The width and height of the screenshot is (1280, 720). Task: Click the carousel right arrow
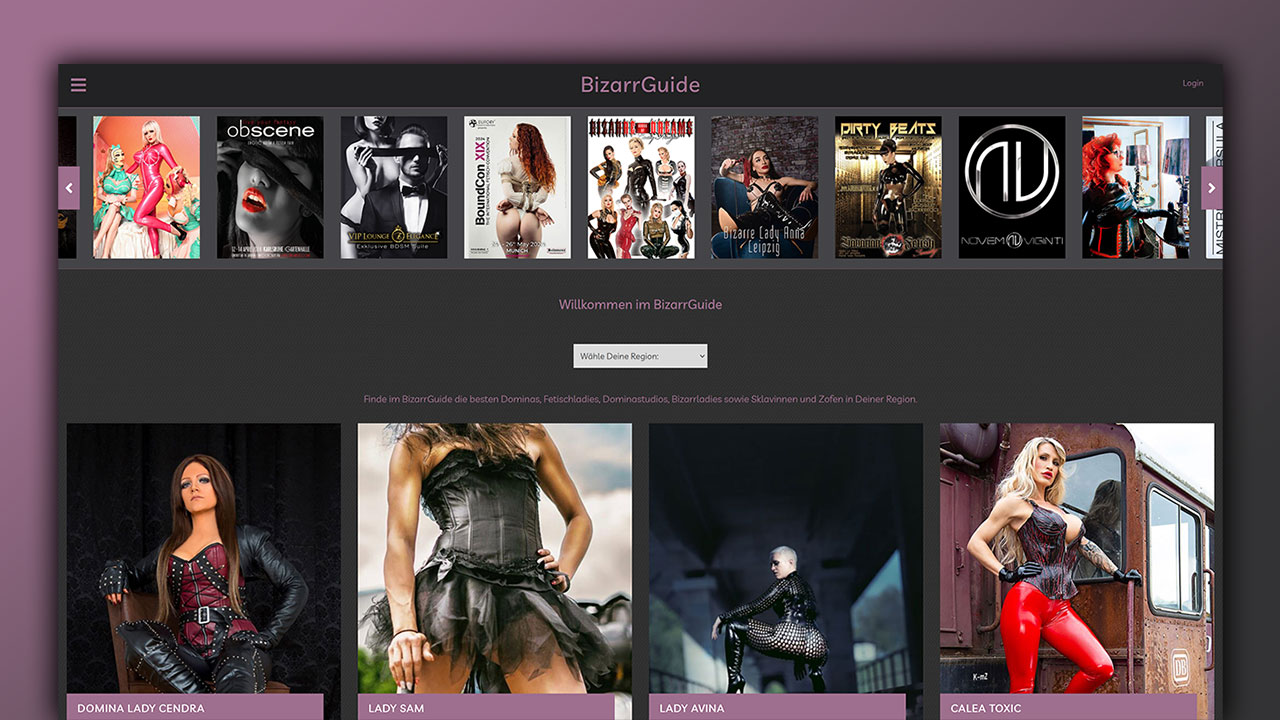tap(1211, 187)
